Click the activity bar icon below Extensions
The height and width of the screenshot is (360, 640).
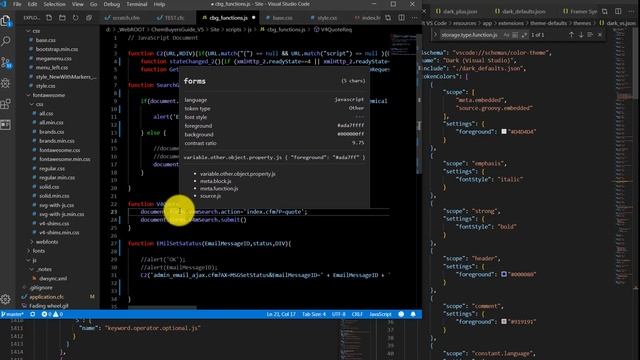point(6,125)
